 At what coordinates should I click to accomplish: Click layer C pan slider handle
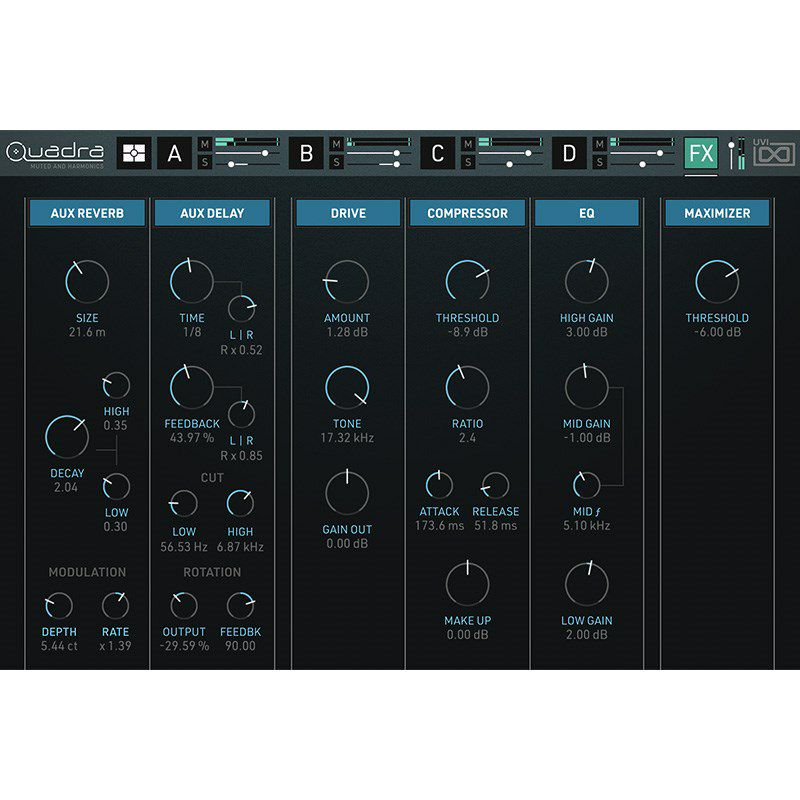509,164
